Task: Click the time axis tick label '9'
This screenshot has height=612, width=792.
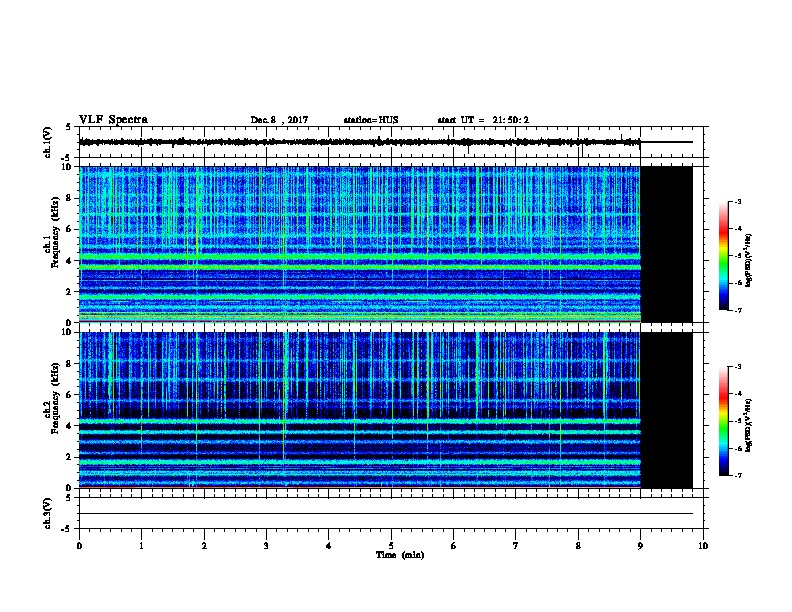Action: click(x=640, y=546)
